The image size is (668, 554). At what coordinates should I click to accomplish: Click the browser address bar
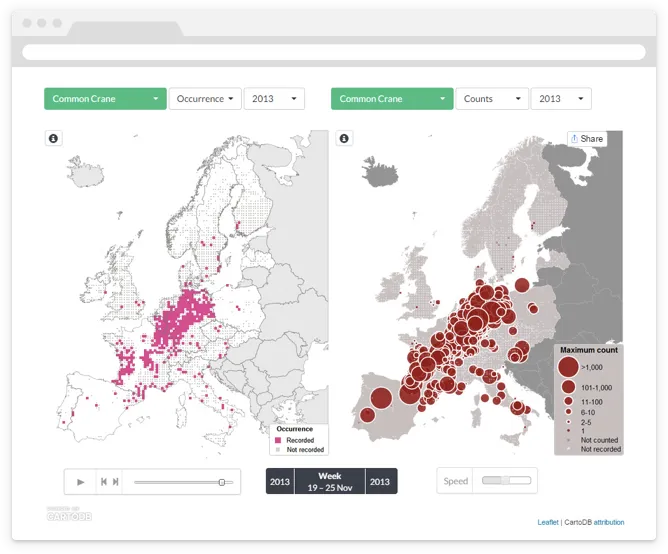click(x=333, y=52)
